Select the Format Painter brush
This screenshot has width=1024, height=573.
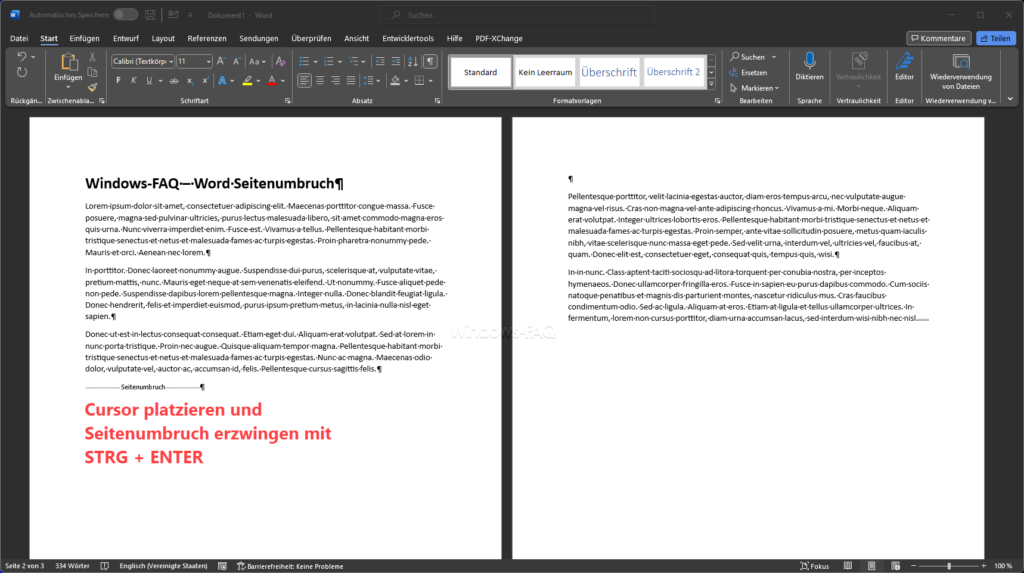pyautogui.click(x=92, y=87)
